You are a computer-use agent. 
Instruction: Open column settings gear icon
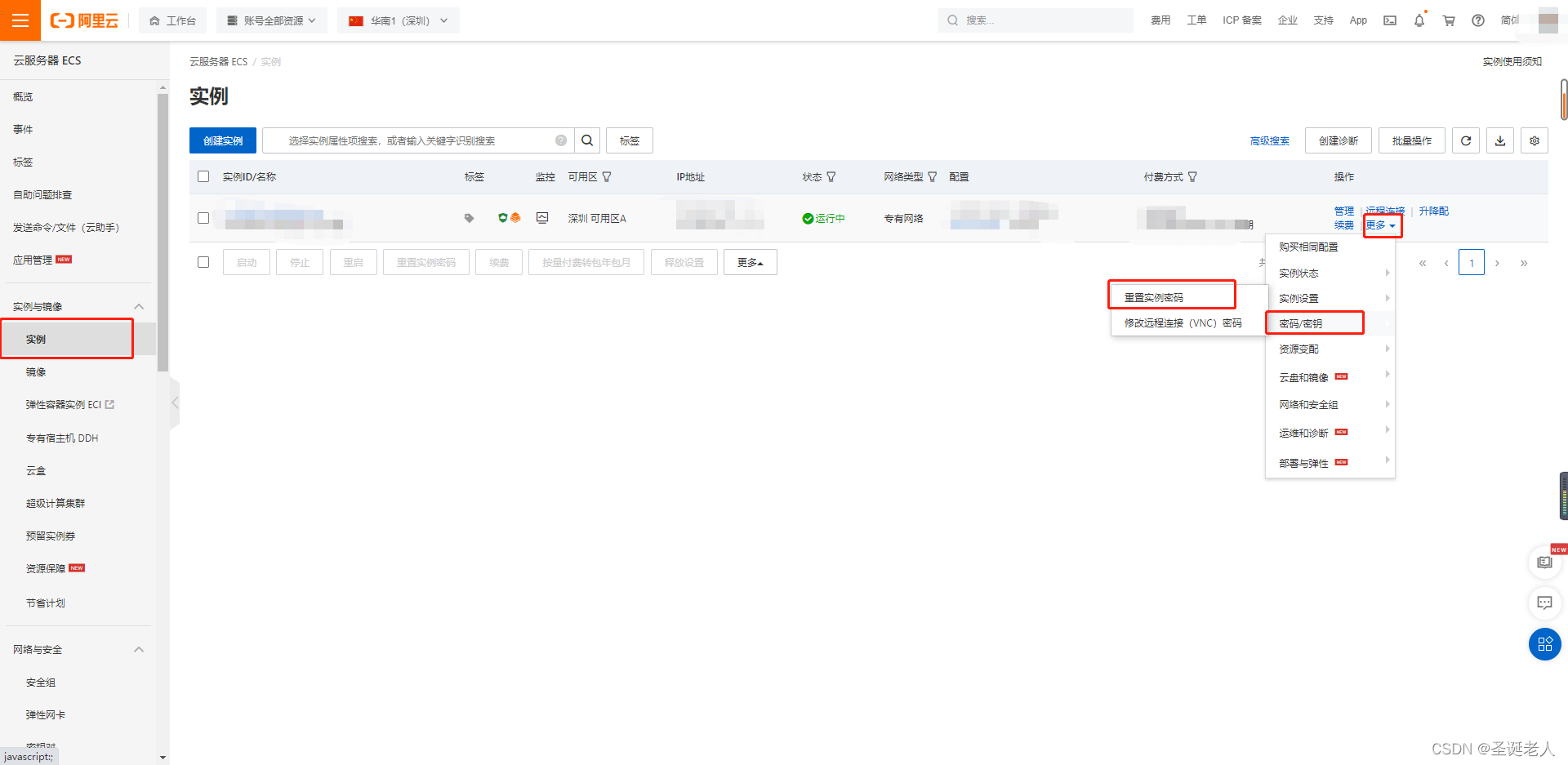[x=1535, y=140]
